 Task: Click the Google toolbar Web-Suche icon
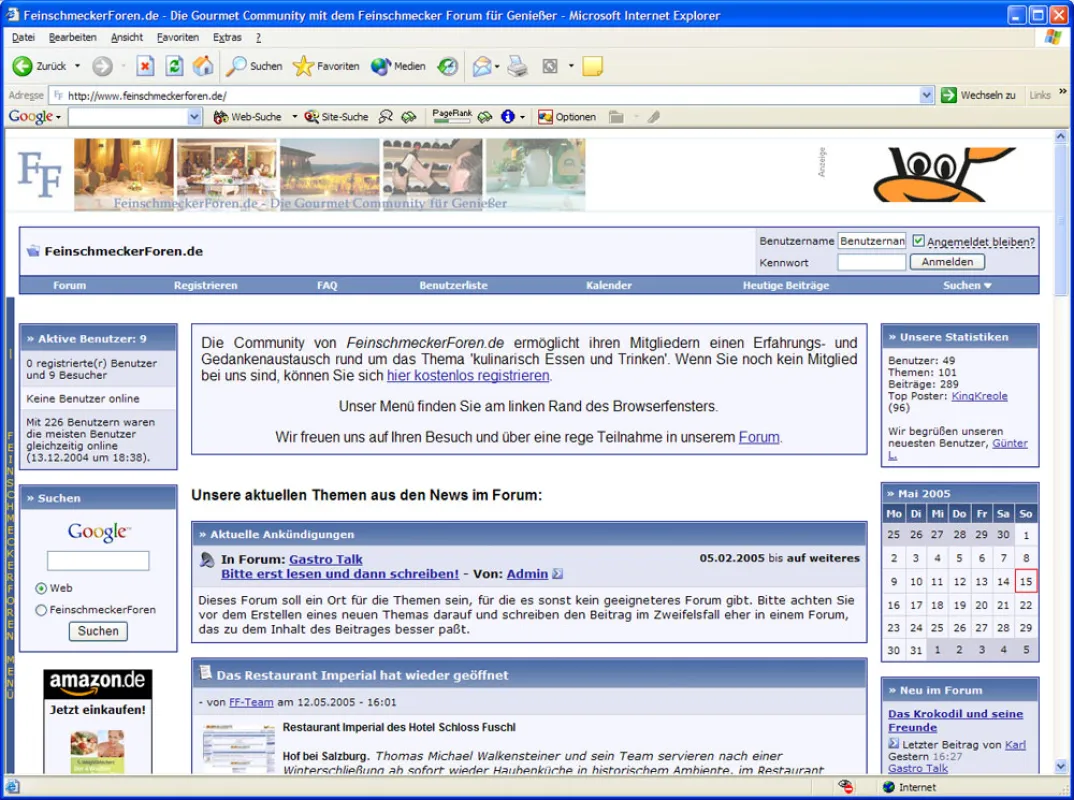[221, 117]
